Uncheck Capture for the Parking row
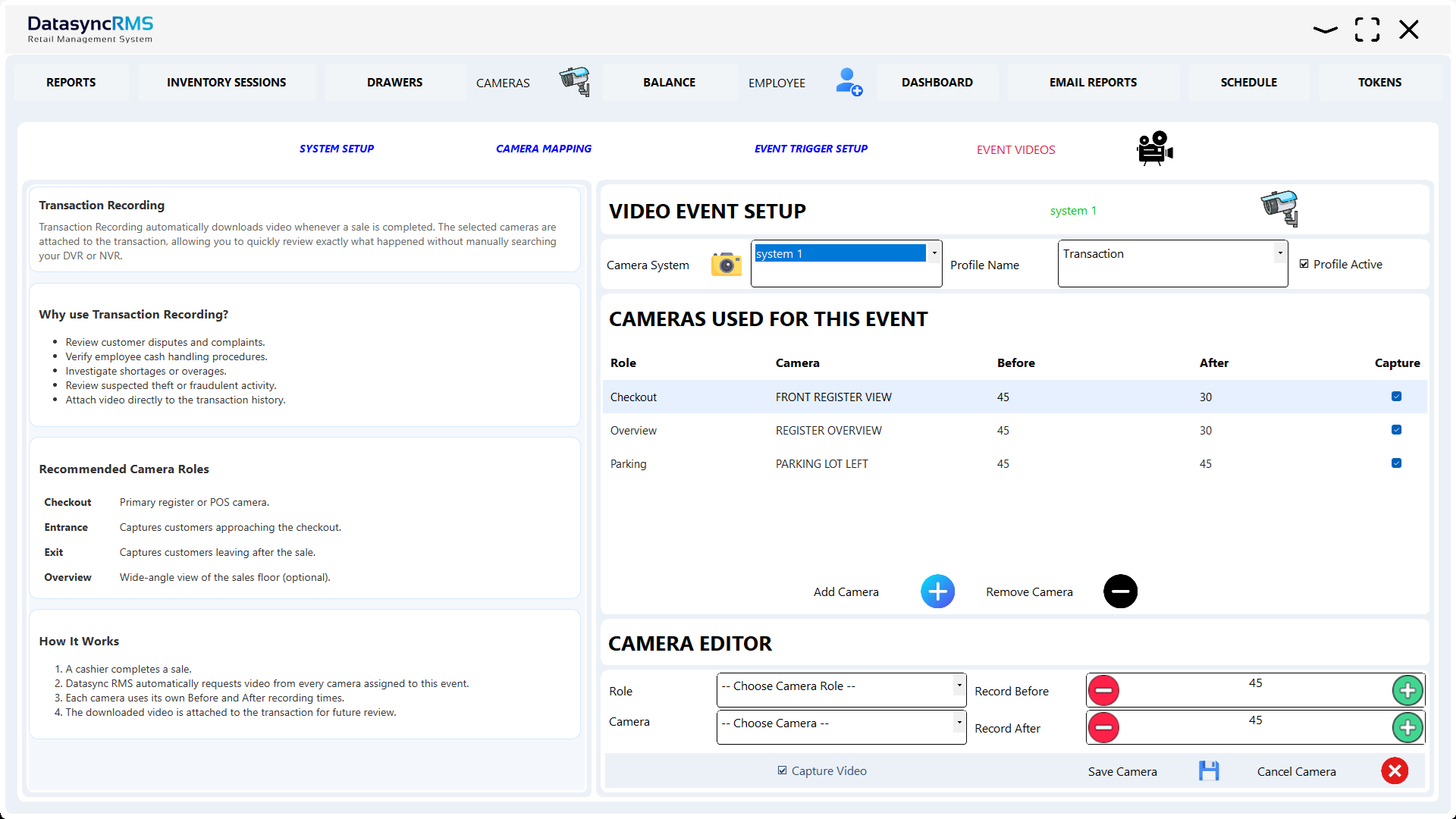This screenshot has height=819, width=1456. [1397, 463]
